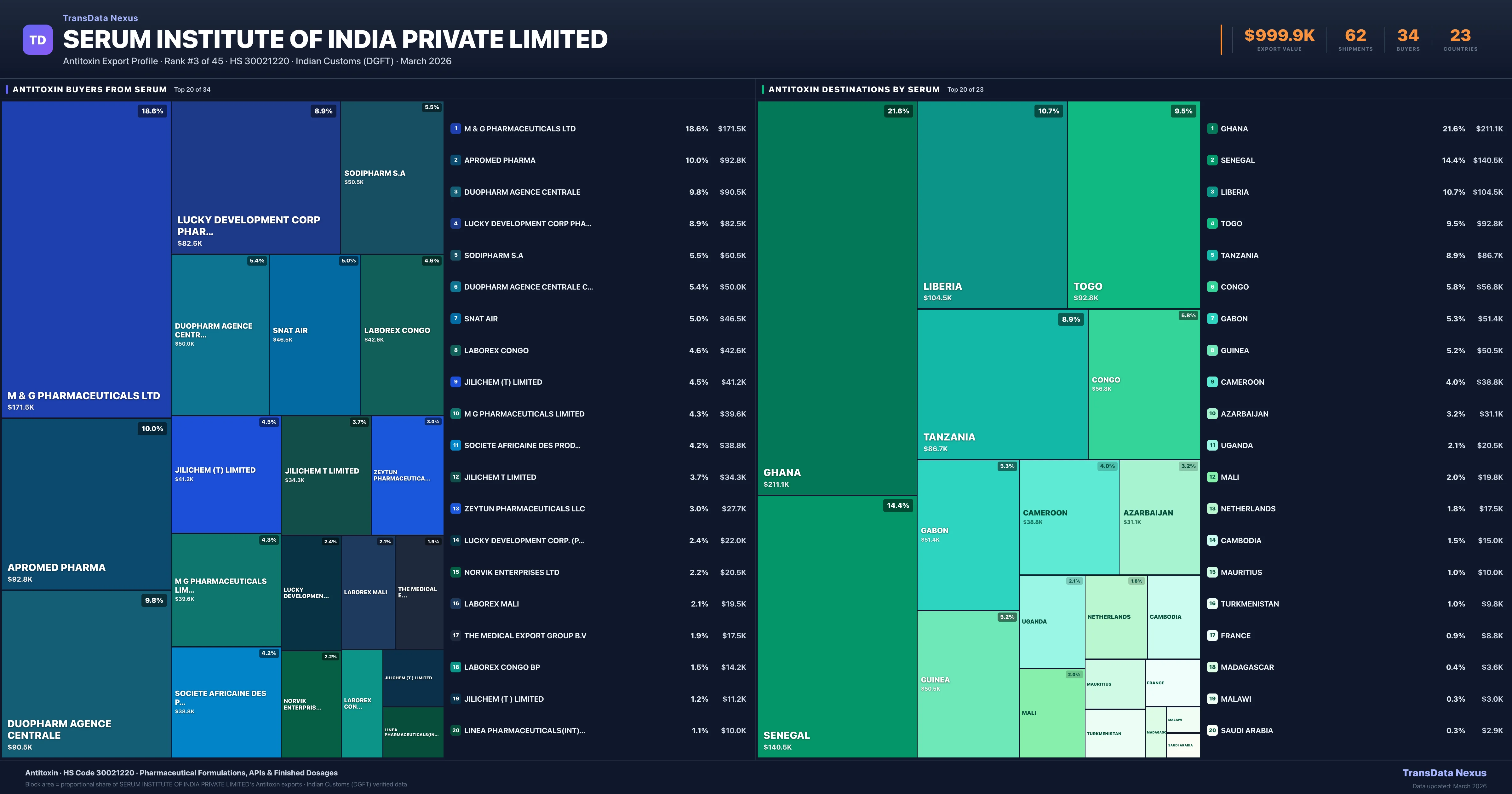Click the rank 9 badge next to JILICHEM (T) LIMITED
Viewport: 1512px width, 794px height.
(x=456, y=382)
